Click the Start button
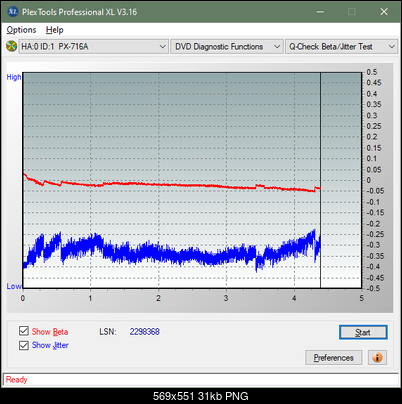The width and height of the screenshot is (402, 404). [x=363, y=332]
